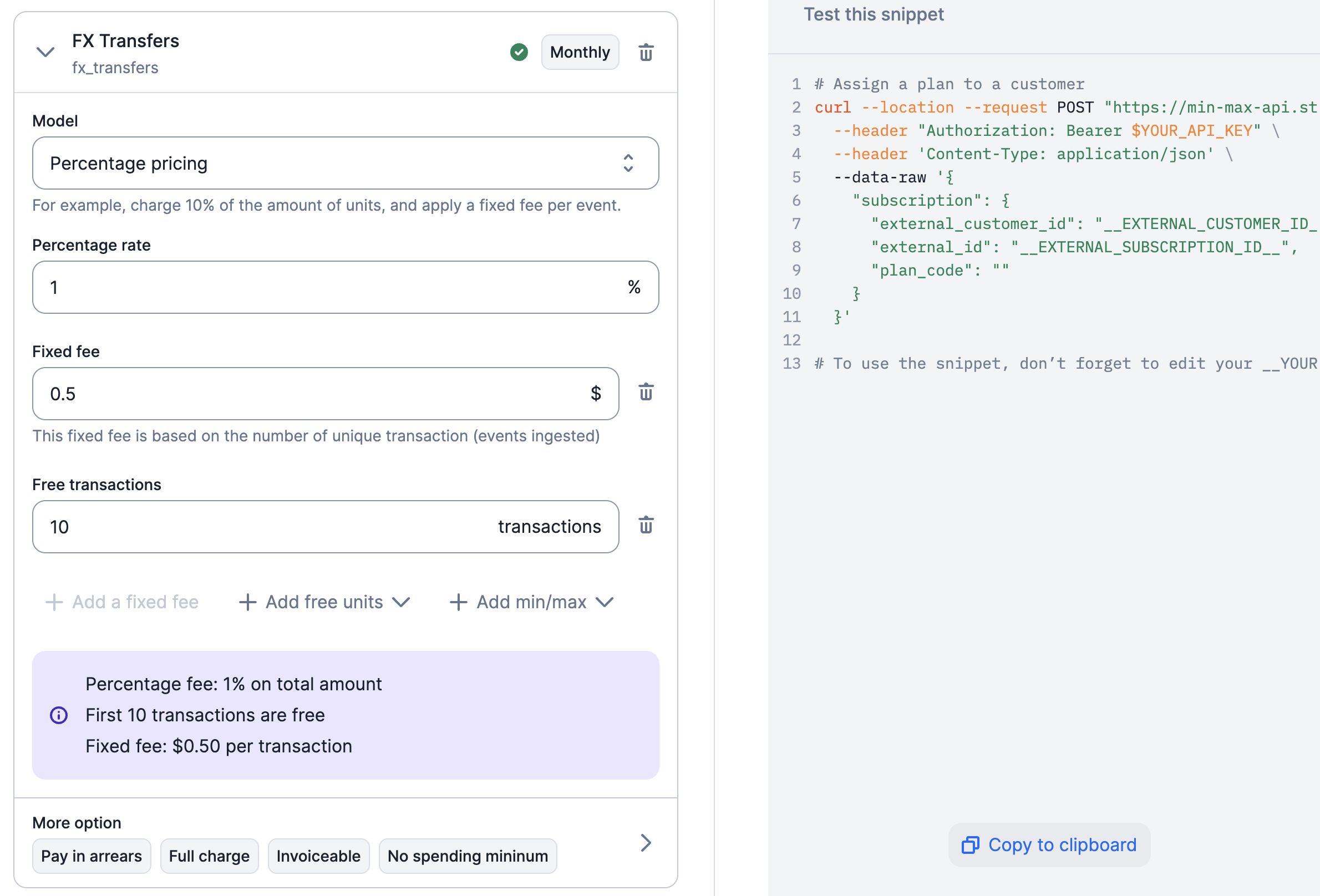Click the Invoiceable chip

click(318, 856)
